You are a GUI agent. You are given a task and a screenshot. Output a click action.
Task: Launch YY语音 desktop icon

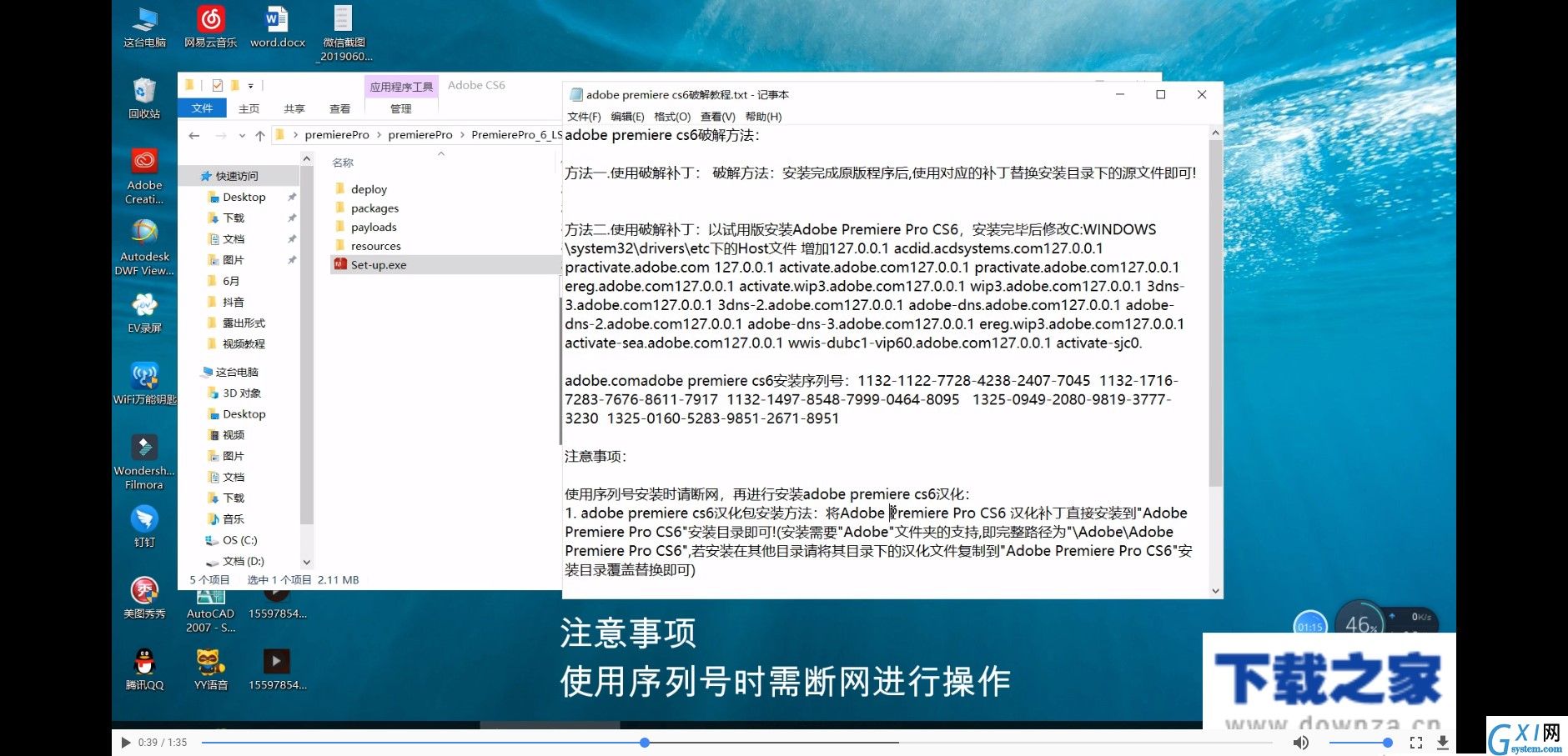[x=210, y=669]
